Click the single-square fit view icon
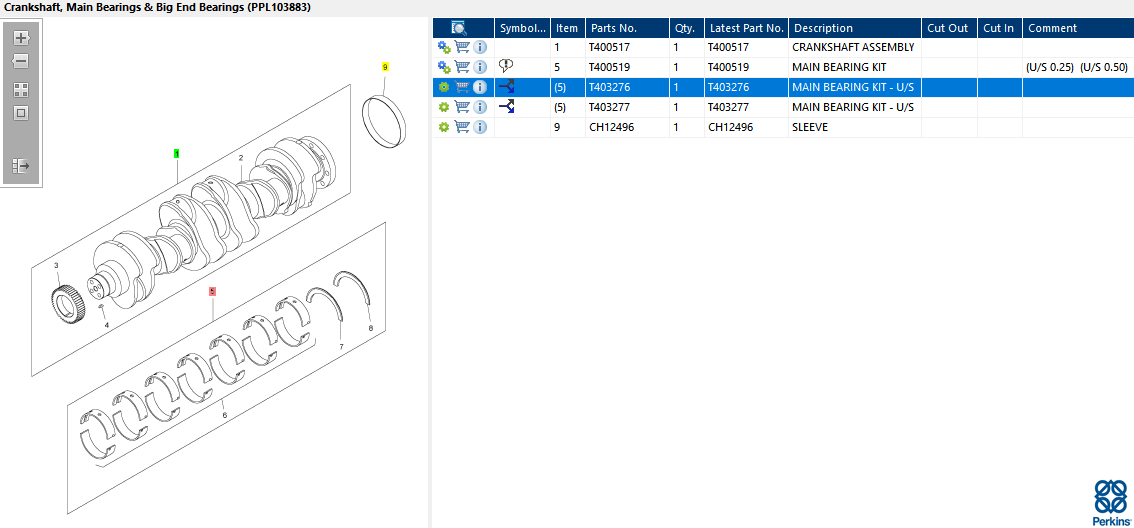This screenshot has width=1134, height=528. tap(21, 113)
